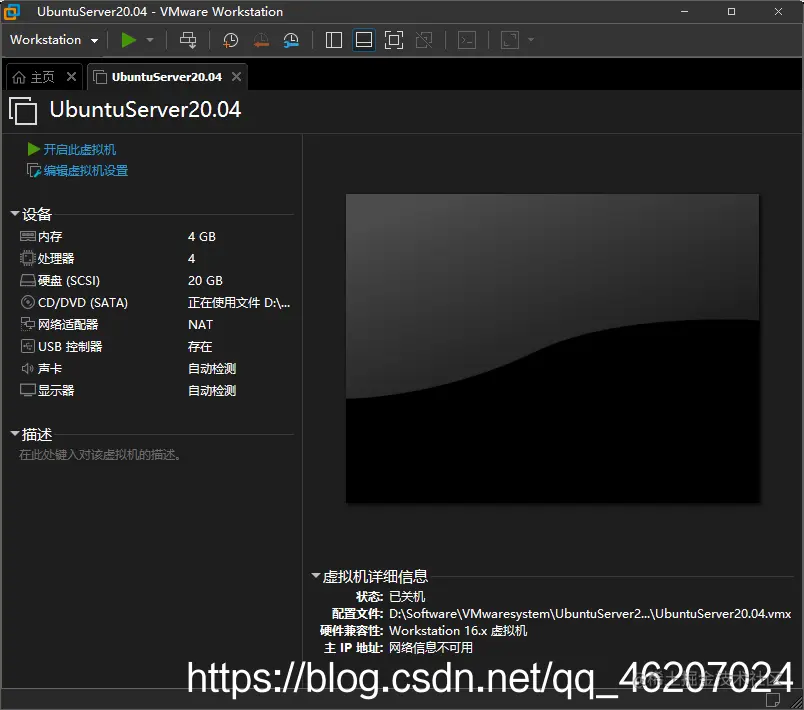This screenshot has height=710, width=804.
Task: Close the UbuntuServer20.04 tab
Action: click(x=236, y=77)
